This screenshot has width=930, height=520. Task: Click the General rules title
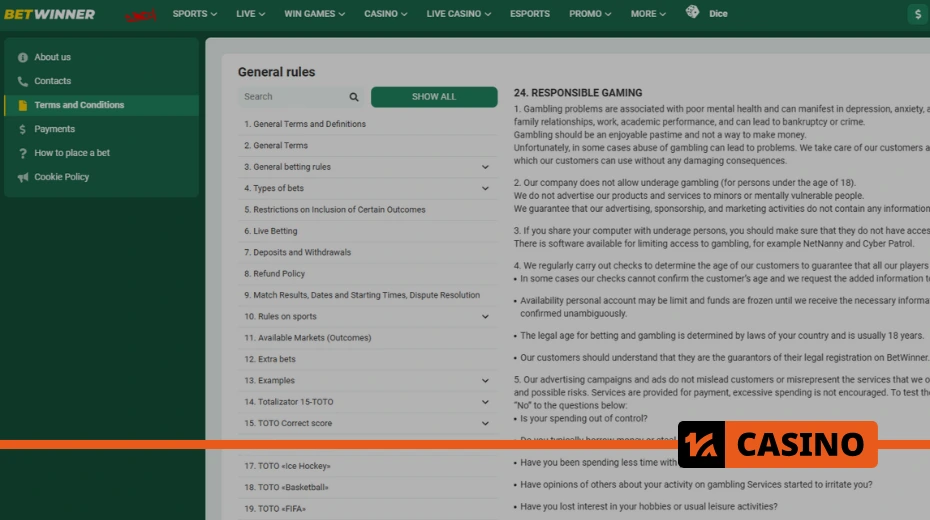coord(276,72)
